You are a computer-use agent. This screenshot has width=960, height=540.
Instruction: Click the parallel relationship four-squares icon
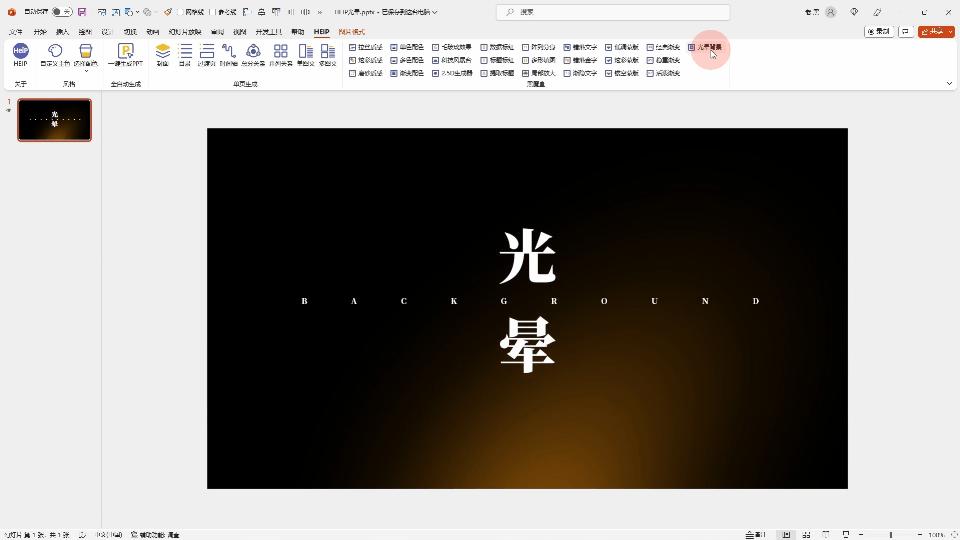click(280, 51)
